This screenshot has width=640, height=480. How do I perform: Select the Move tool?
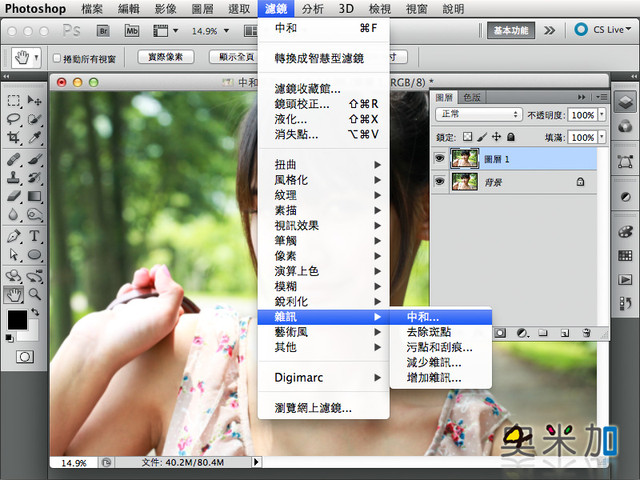[x=34, y=100]
